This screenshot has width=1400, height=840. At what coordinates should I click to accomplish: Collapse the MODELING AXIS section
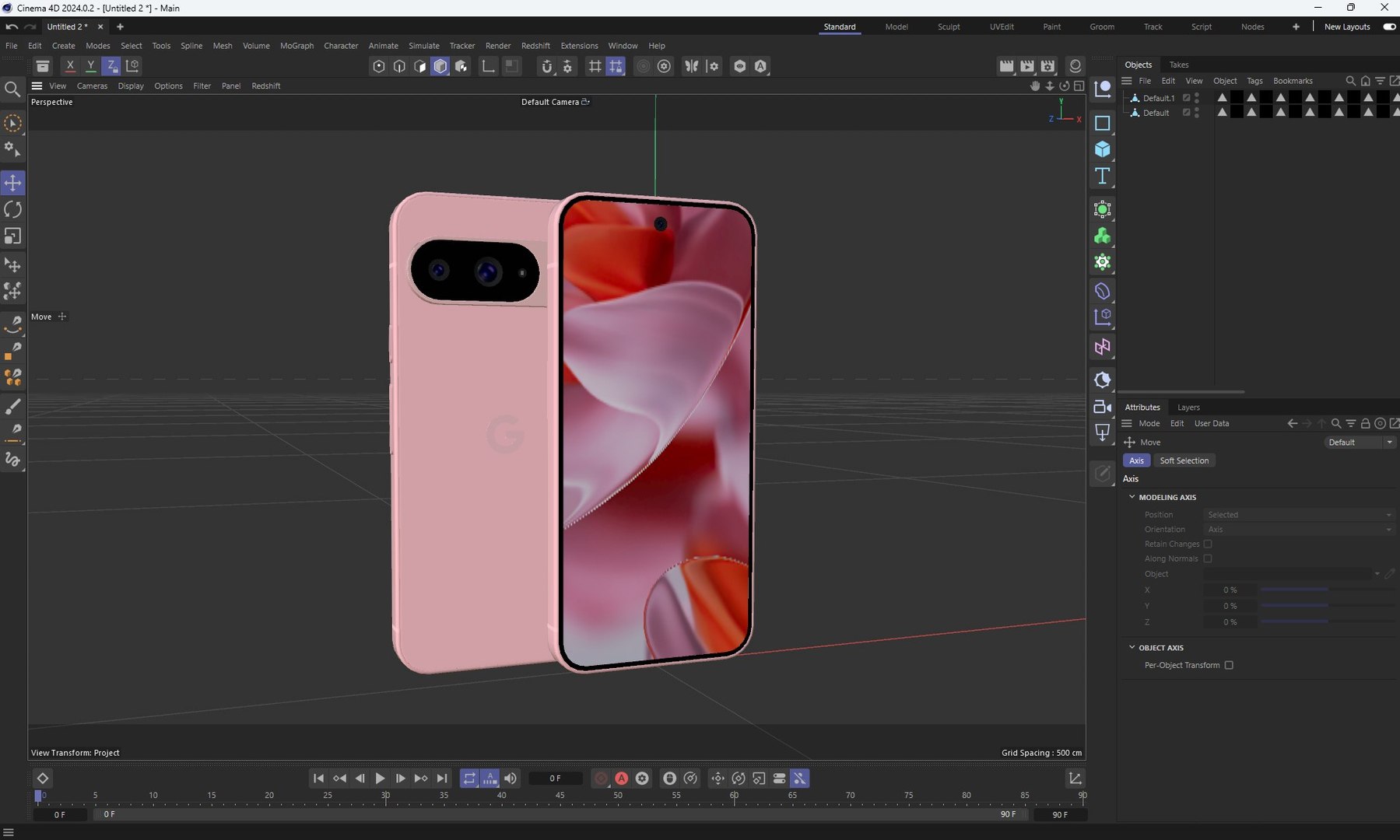[1132, 497]
